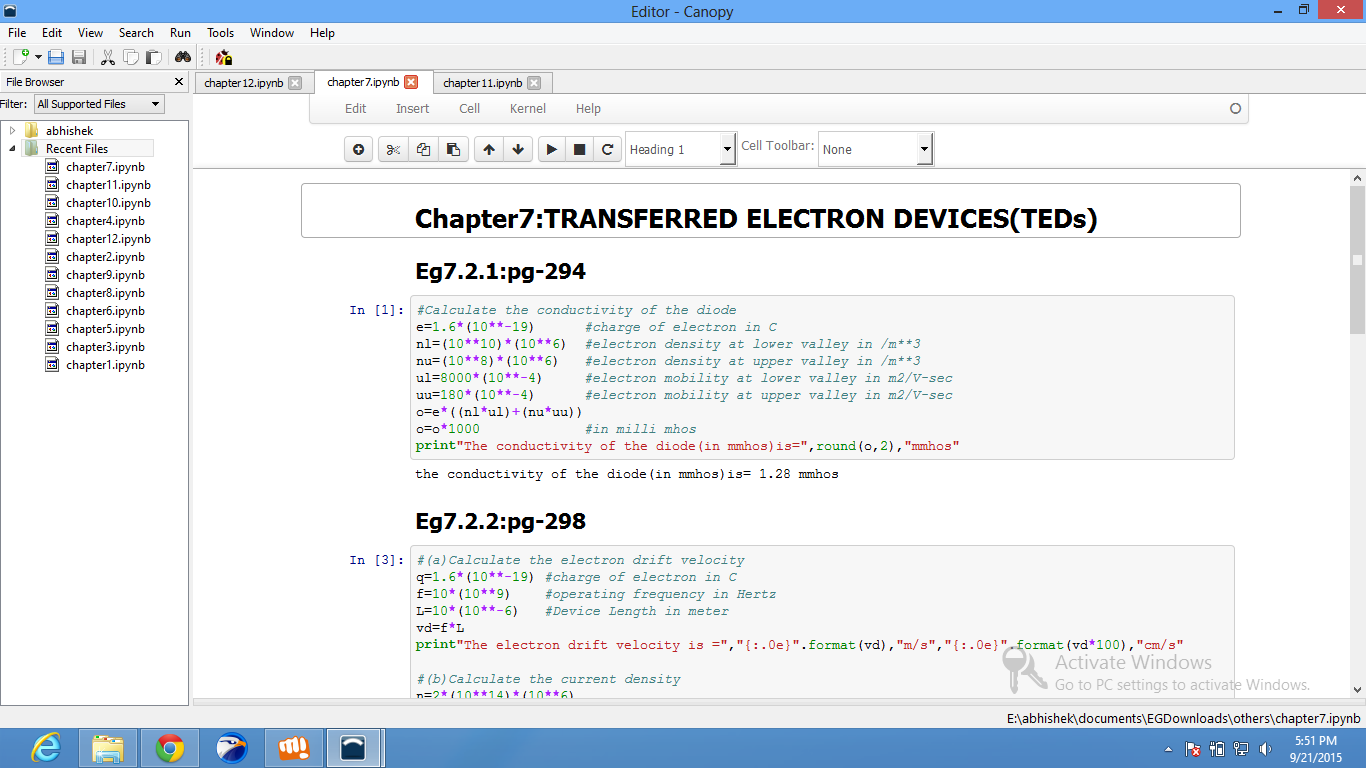Paste cell from notebook toolbar
1366x768 pixels.
click(x=453, y=150)
